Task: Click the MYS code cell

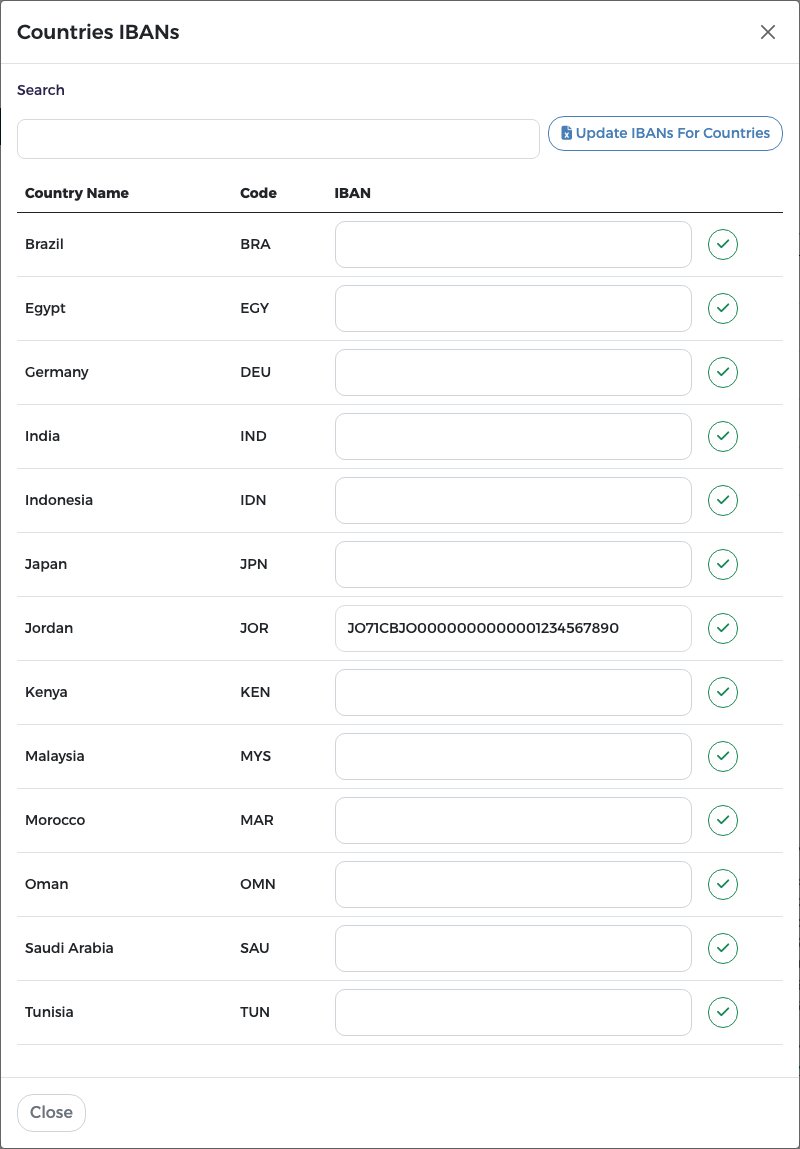Action: (256, 756)
